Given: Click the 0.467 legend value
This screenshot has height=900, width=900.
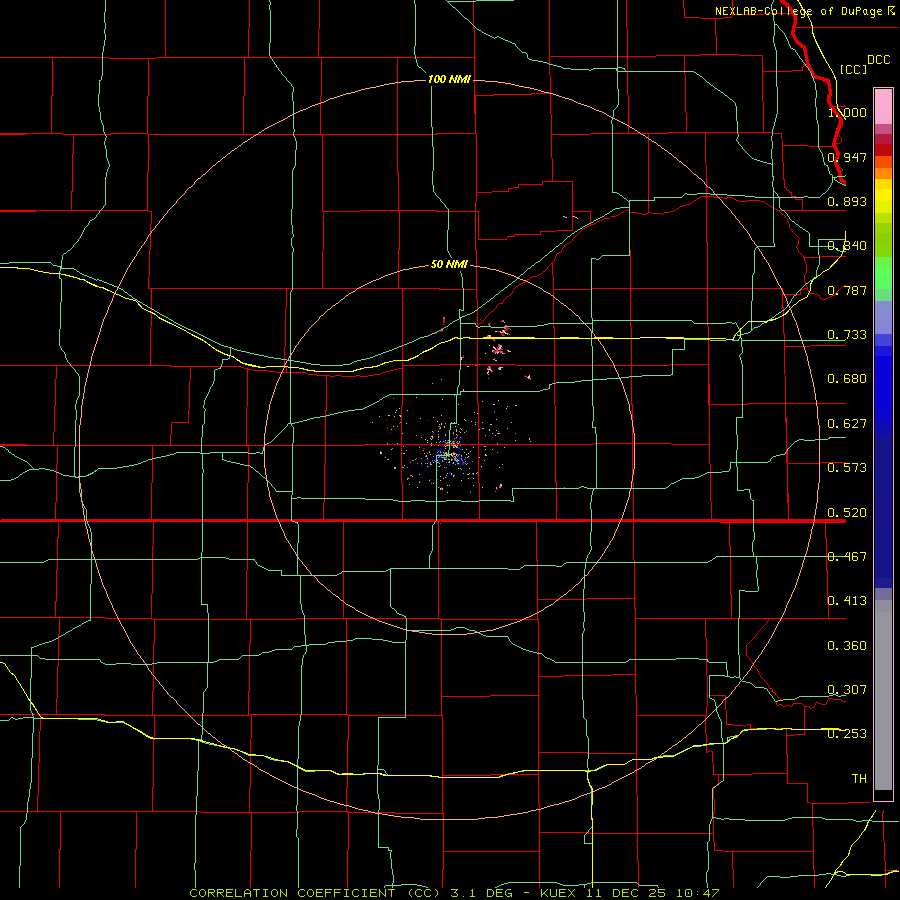Looking at the screenshot, I should coord(847,557).
